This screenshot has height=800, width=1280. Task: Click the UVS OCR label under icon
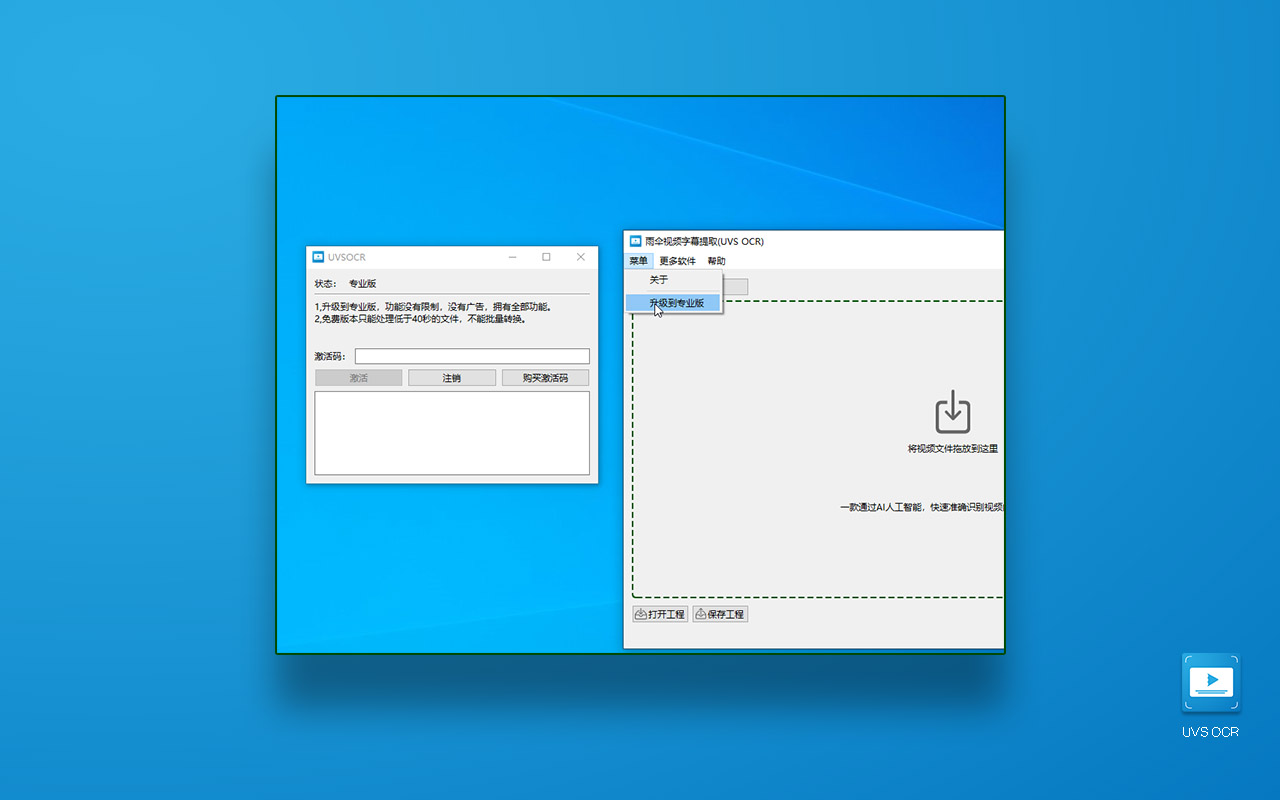1210,732
